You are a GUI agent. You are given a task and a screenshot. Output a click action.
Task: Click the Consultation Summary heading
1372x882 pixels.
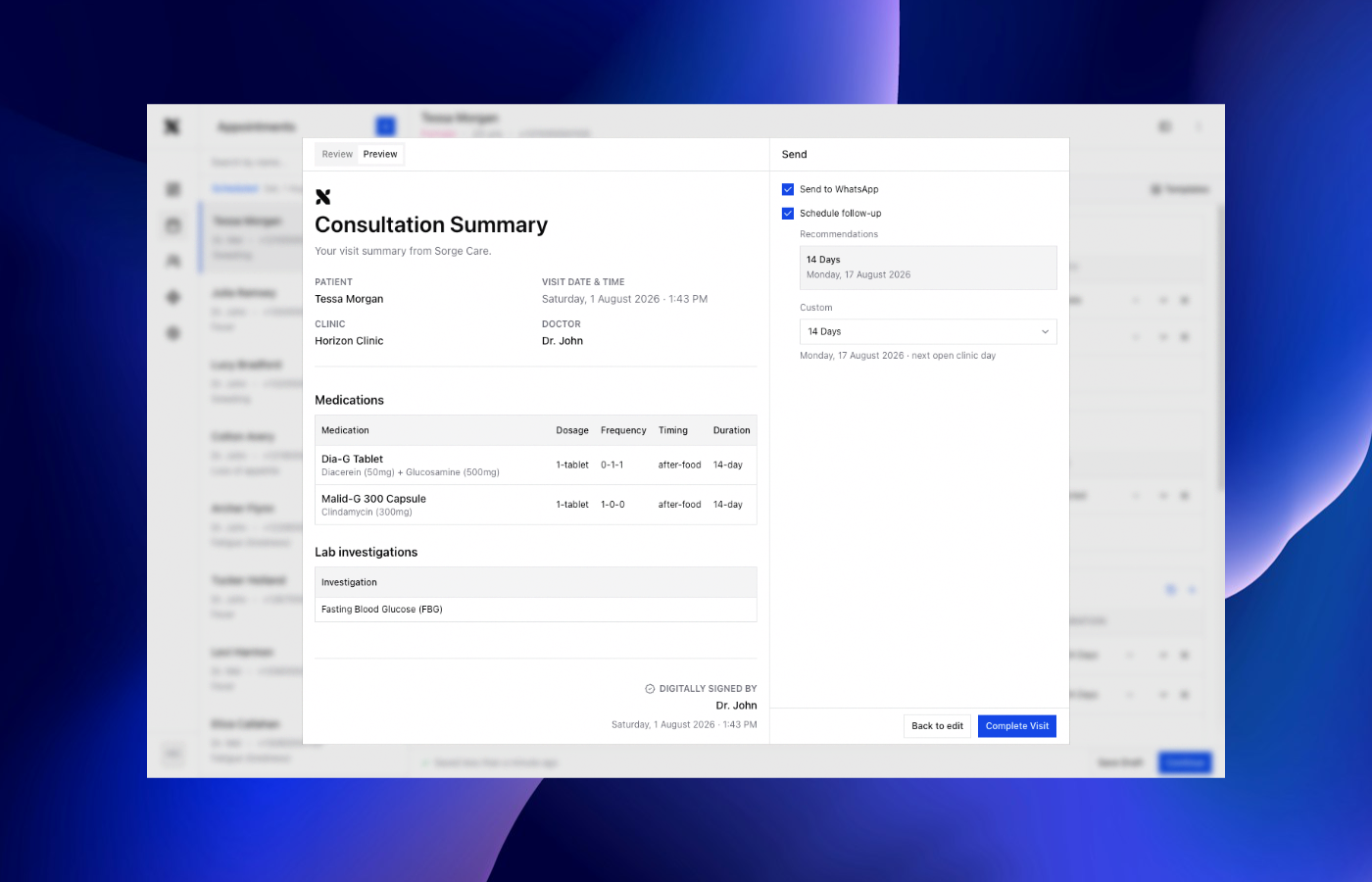click(431, 225)
